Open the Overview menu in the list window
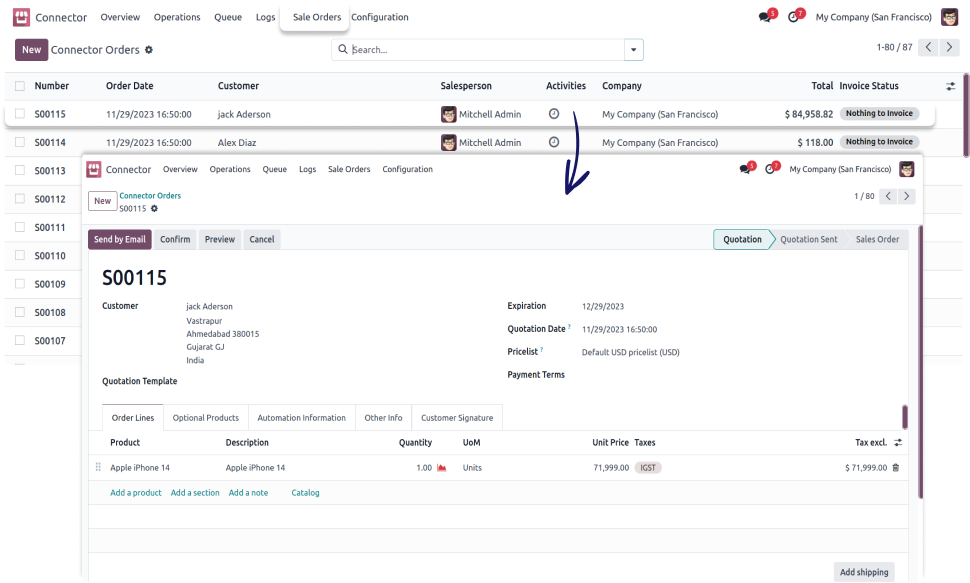Viewport: 970px width, 583px height. [x=120, y=17]
